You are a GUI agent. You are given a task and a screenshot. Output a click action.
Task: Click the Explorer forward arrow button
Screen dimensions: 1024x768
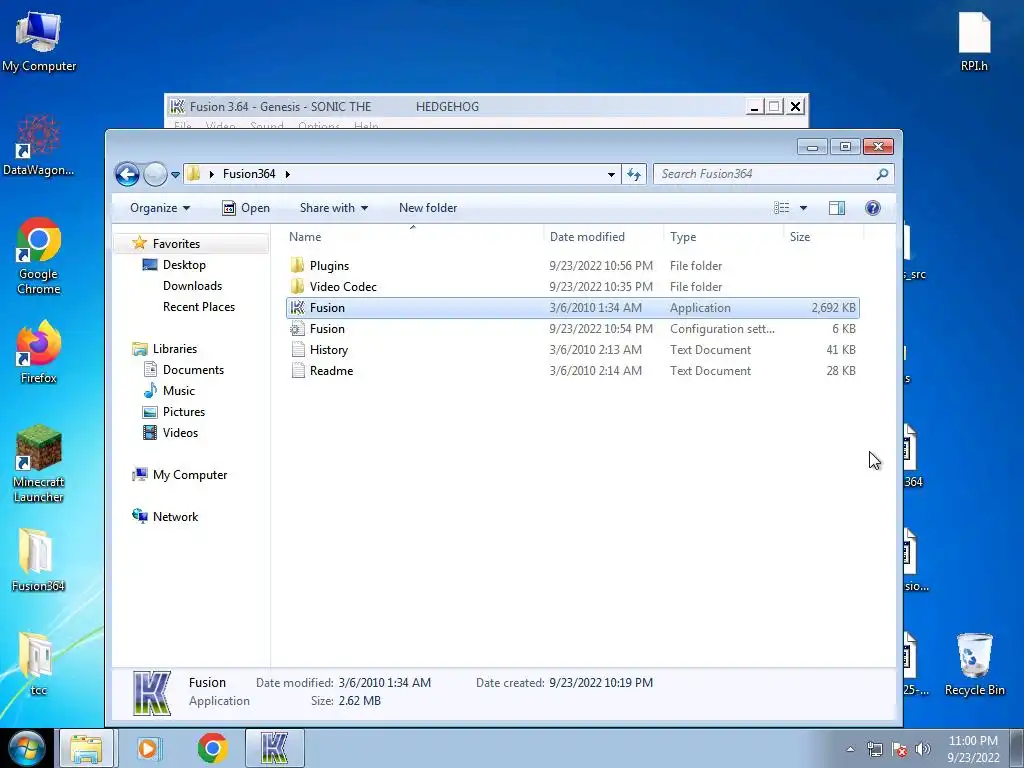155,174
